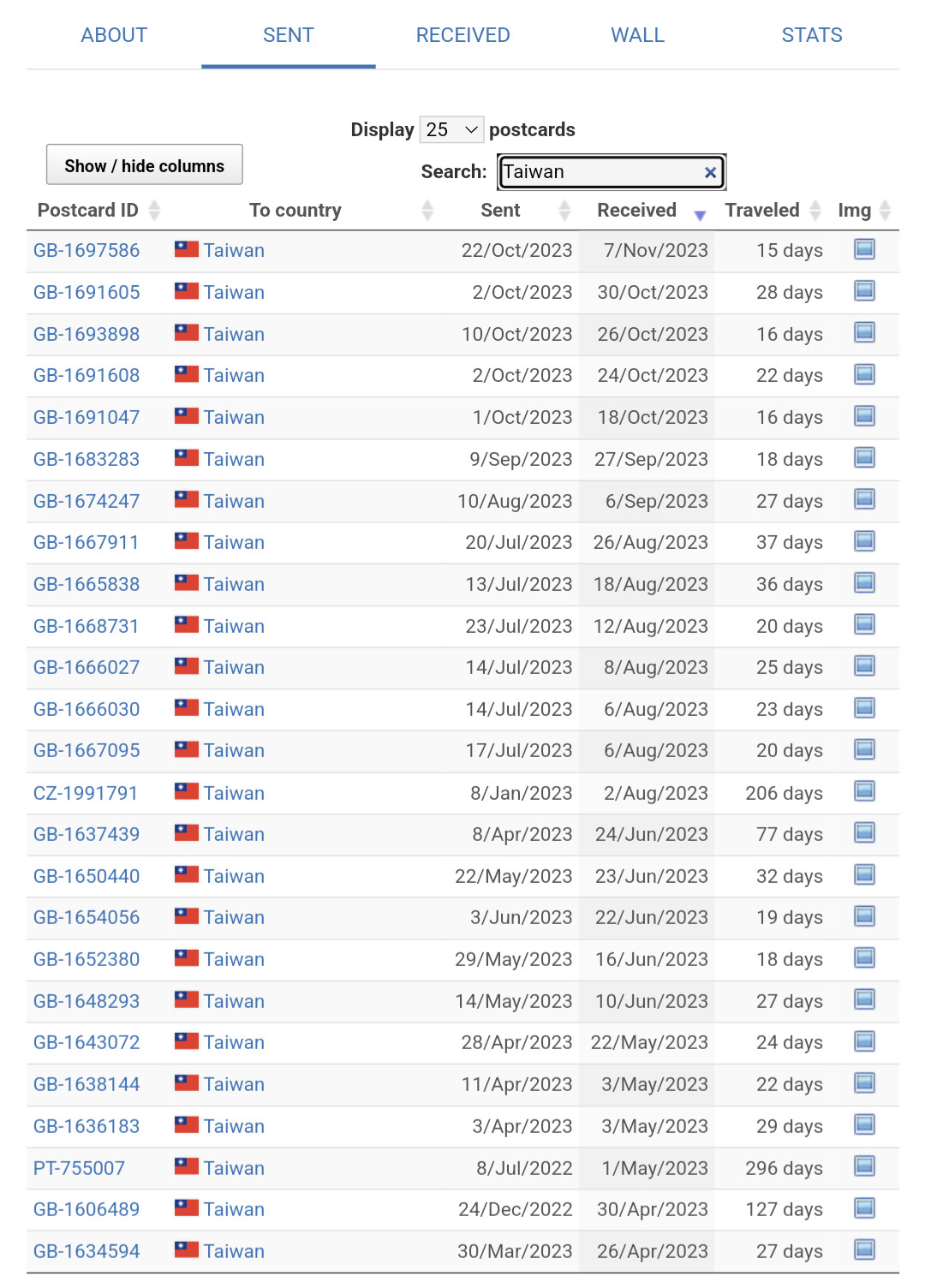Open image icon for GB-1674247

(864, 499)
